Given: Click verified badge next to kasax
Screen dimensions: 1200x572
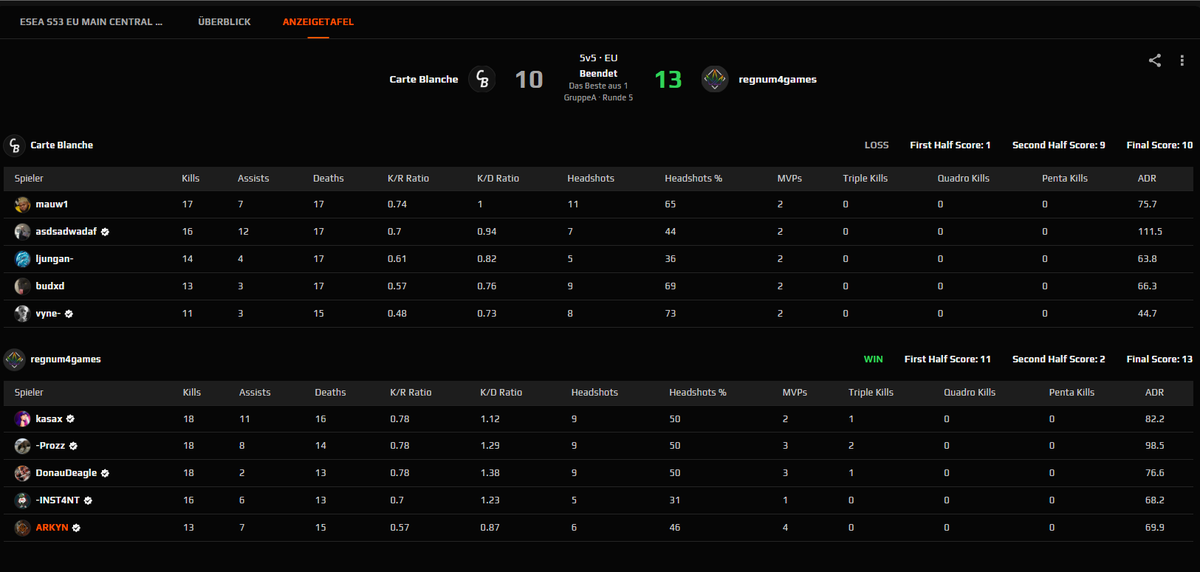Looking at the screenshot, I should [x=71, y=418].
